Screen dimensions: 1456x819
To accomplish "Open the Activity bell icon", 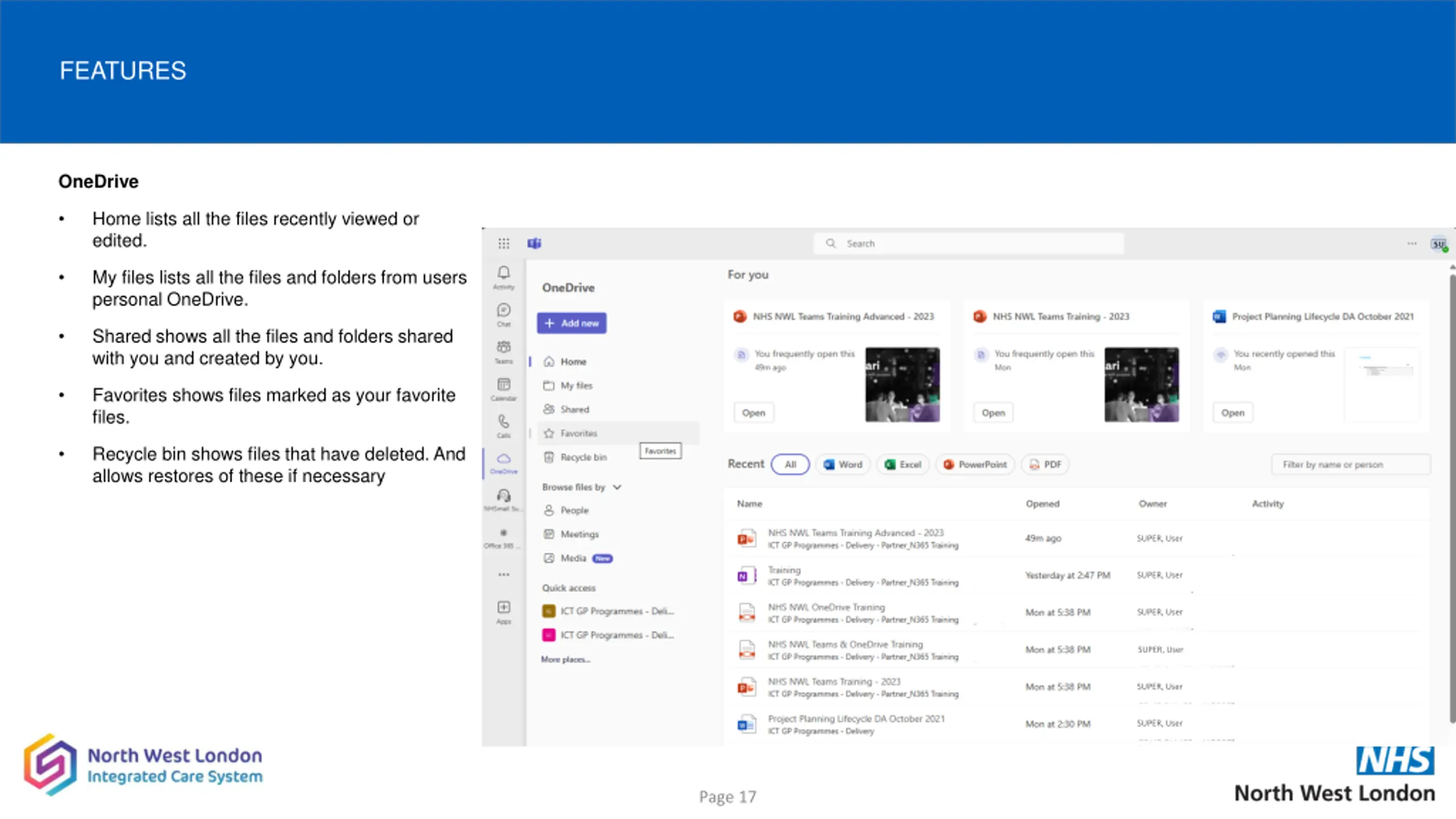I will pyautogui.click(x=503, y=278).
